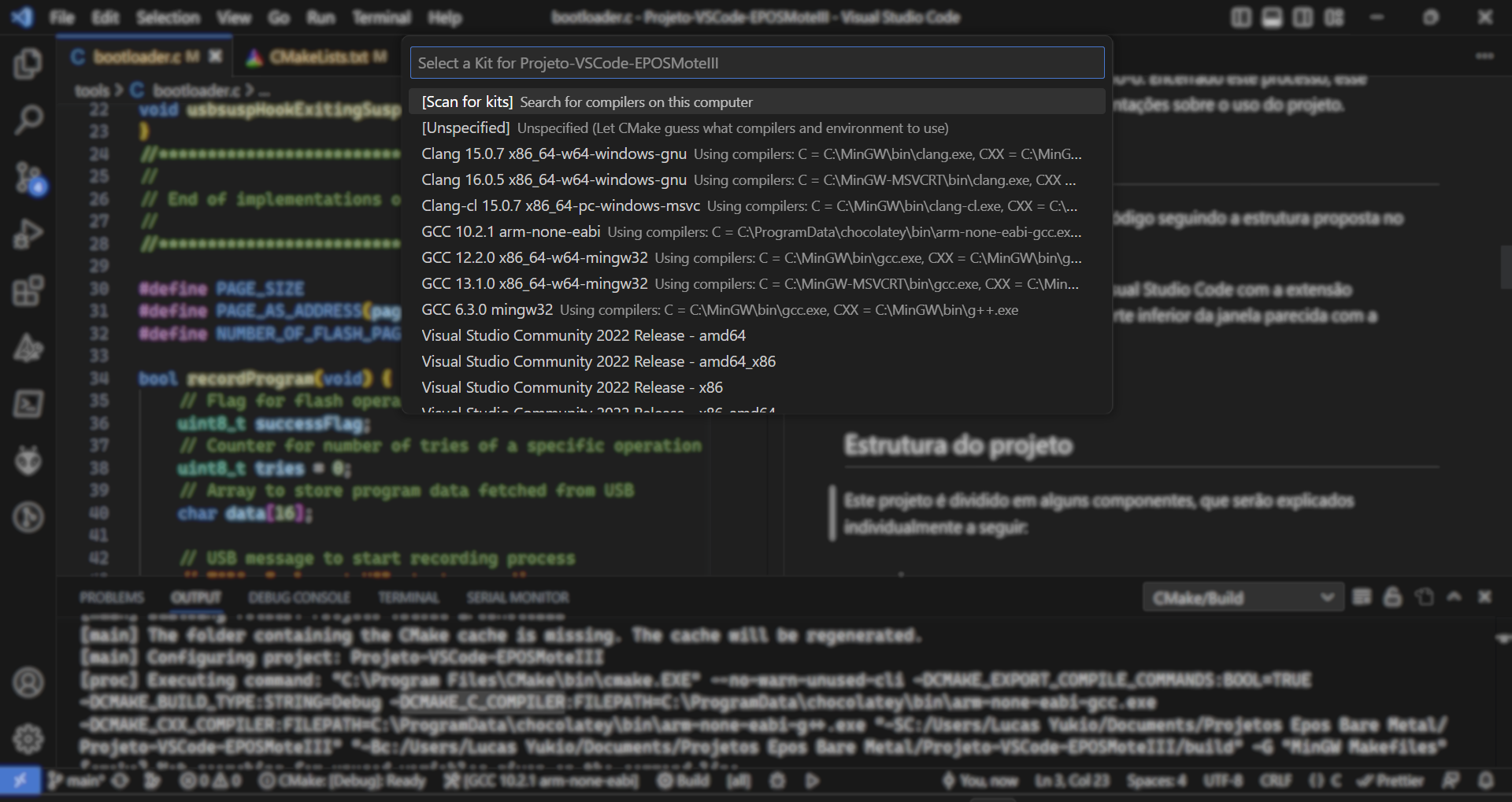Click the tools breadcrumb segment
Screen dimensions: 1512x802
[92, 91]
